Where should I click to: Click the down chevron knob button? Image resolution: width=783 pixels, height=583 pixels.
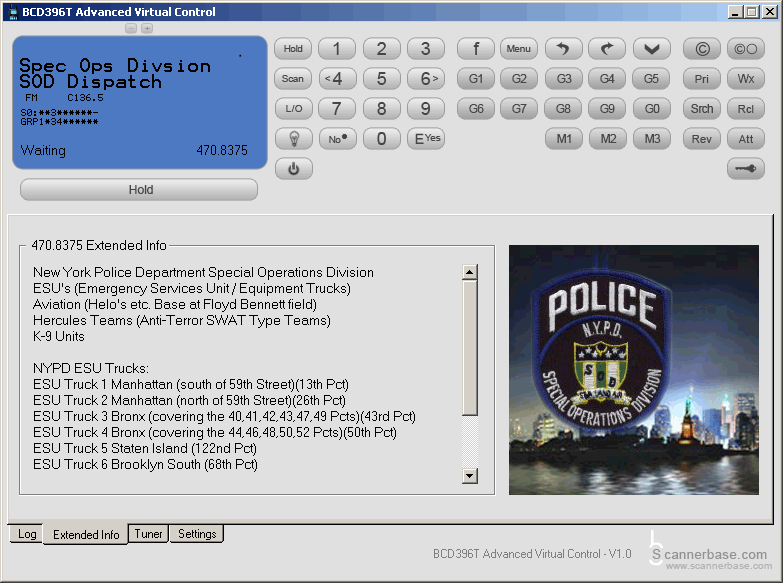[x=652, y=48]
